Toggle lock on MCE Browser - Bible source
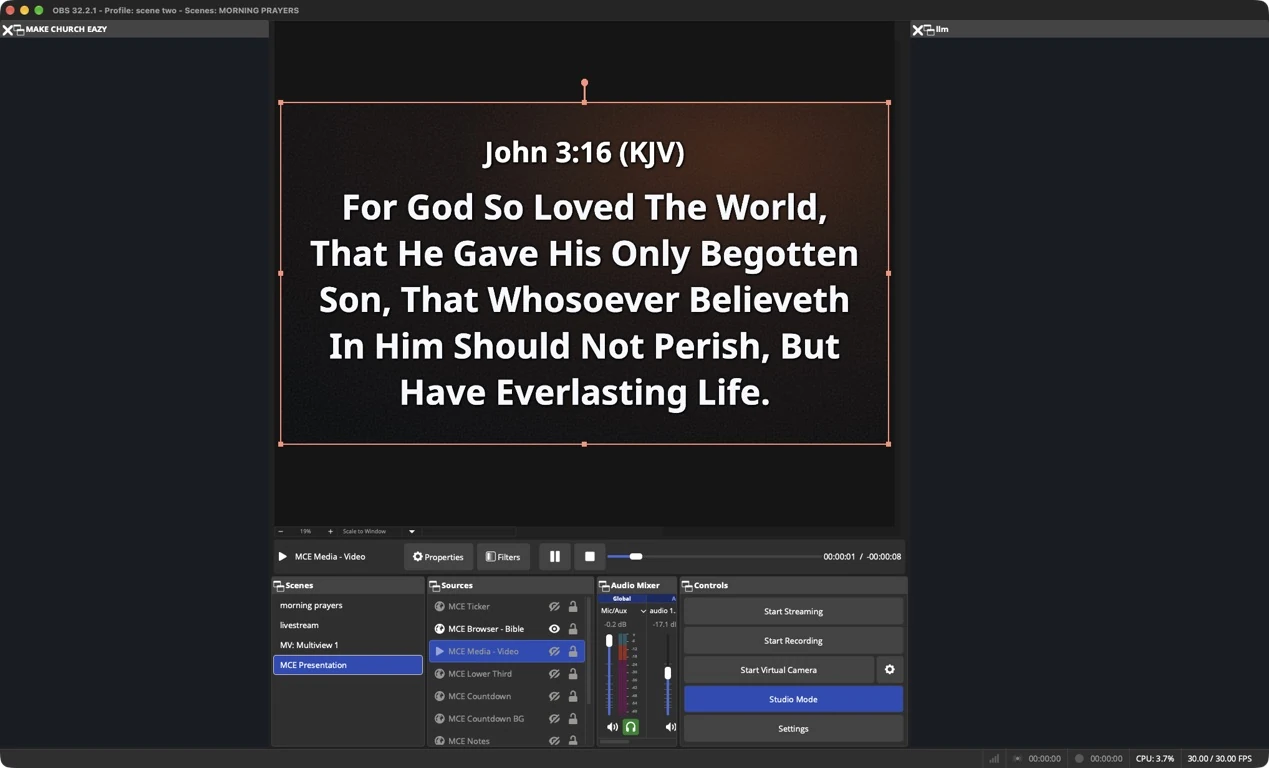The image size is (1269, 768). coord(573,629)
